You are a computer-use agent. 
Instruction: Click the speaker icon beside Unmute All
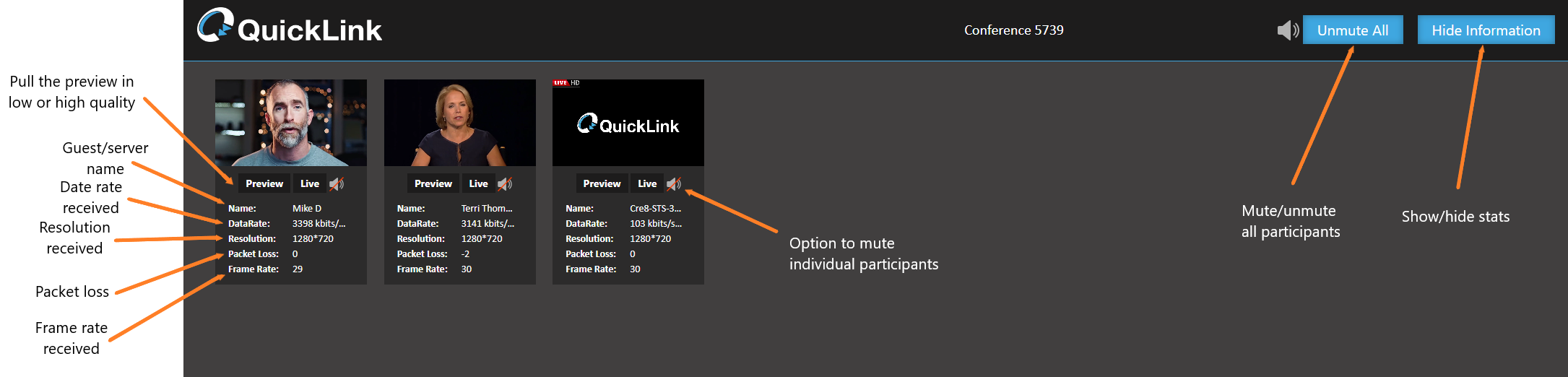point(1287,30)
